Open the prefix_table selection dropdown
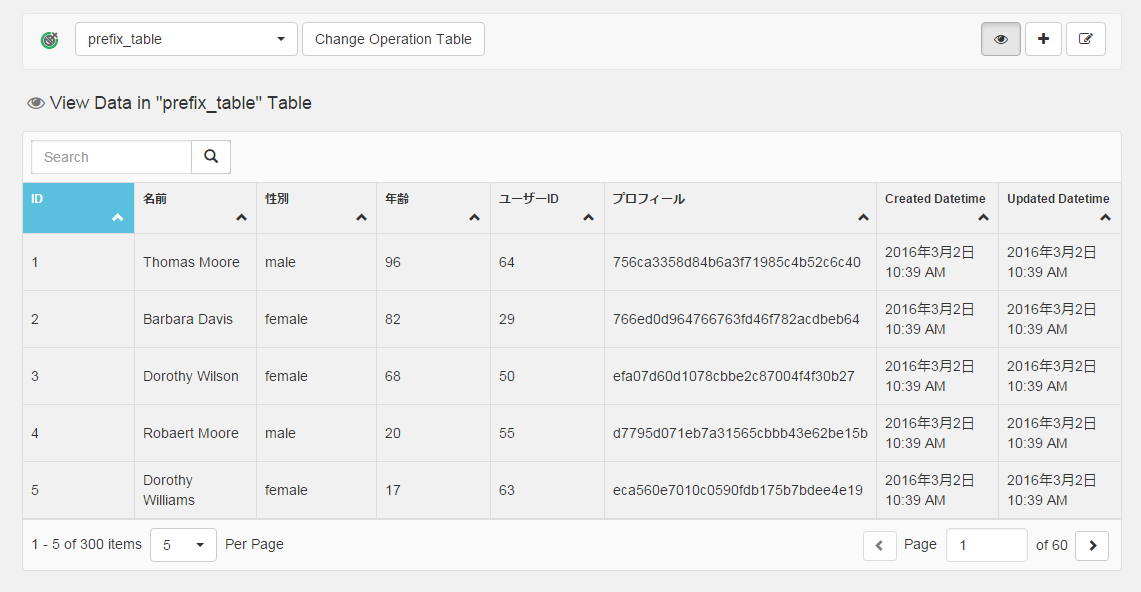This screenshot has height=592, width=1141. (x=186, y=40)
